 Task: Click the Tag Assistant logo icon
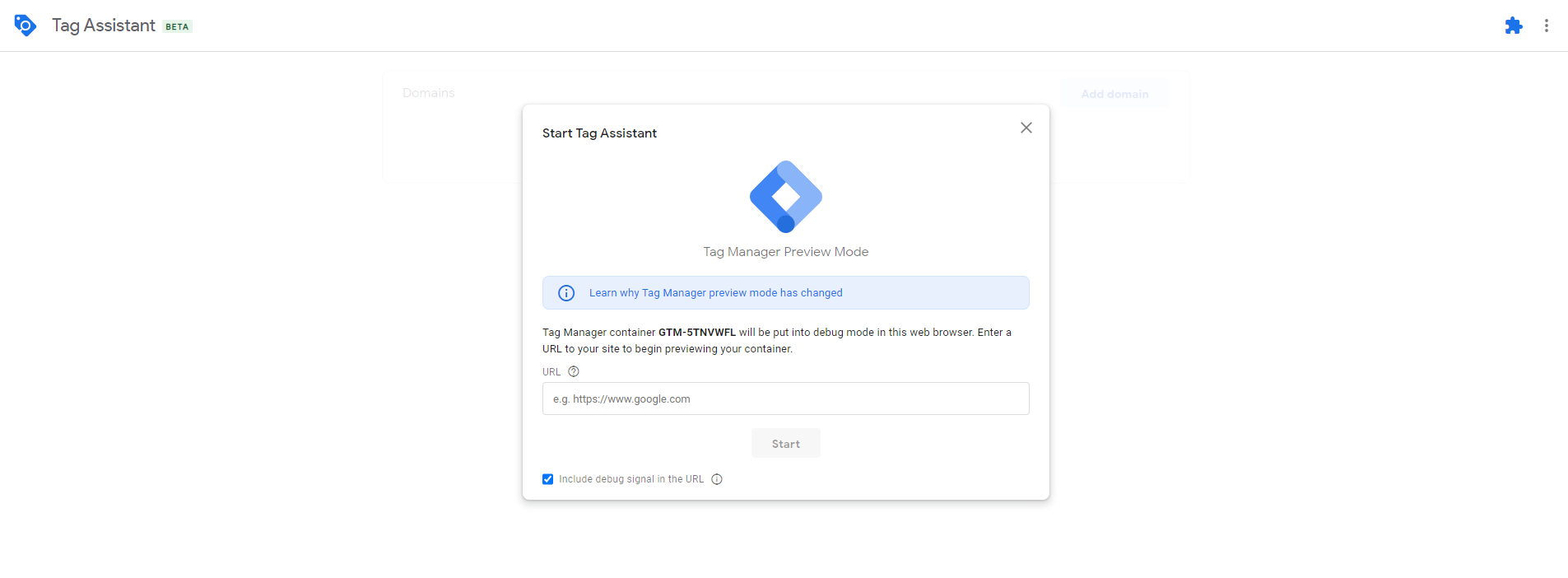[26, 26]
